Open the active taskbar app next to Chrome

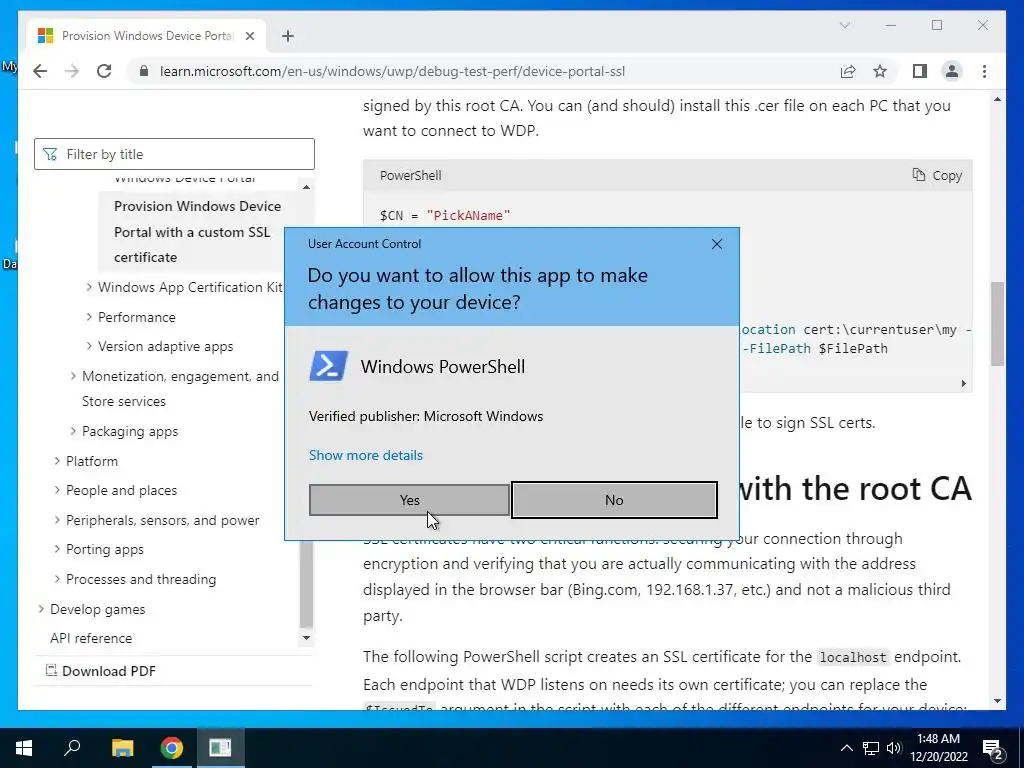220,748
